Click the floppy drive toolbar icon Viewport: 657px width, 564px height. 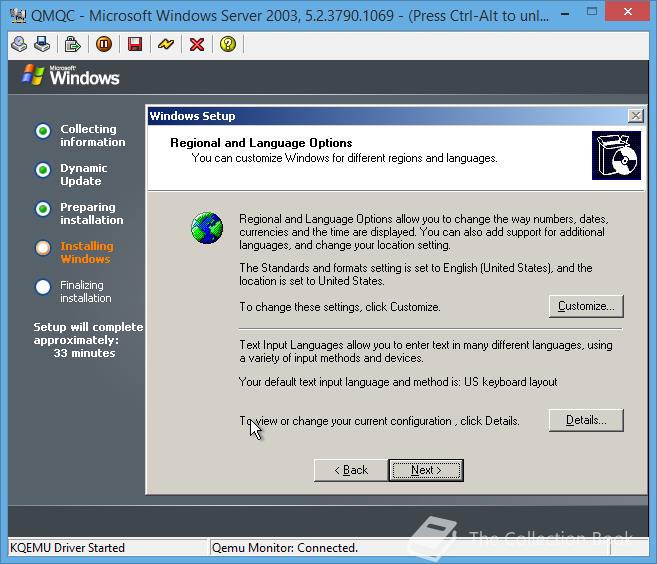click(42, 44)
